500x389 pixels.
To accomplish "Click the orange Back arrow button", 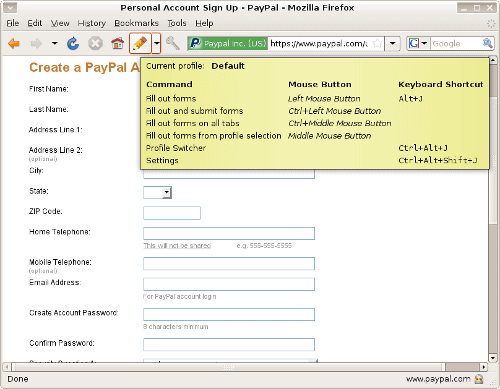I will (14, 43).
